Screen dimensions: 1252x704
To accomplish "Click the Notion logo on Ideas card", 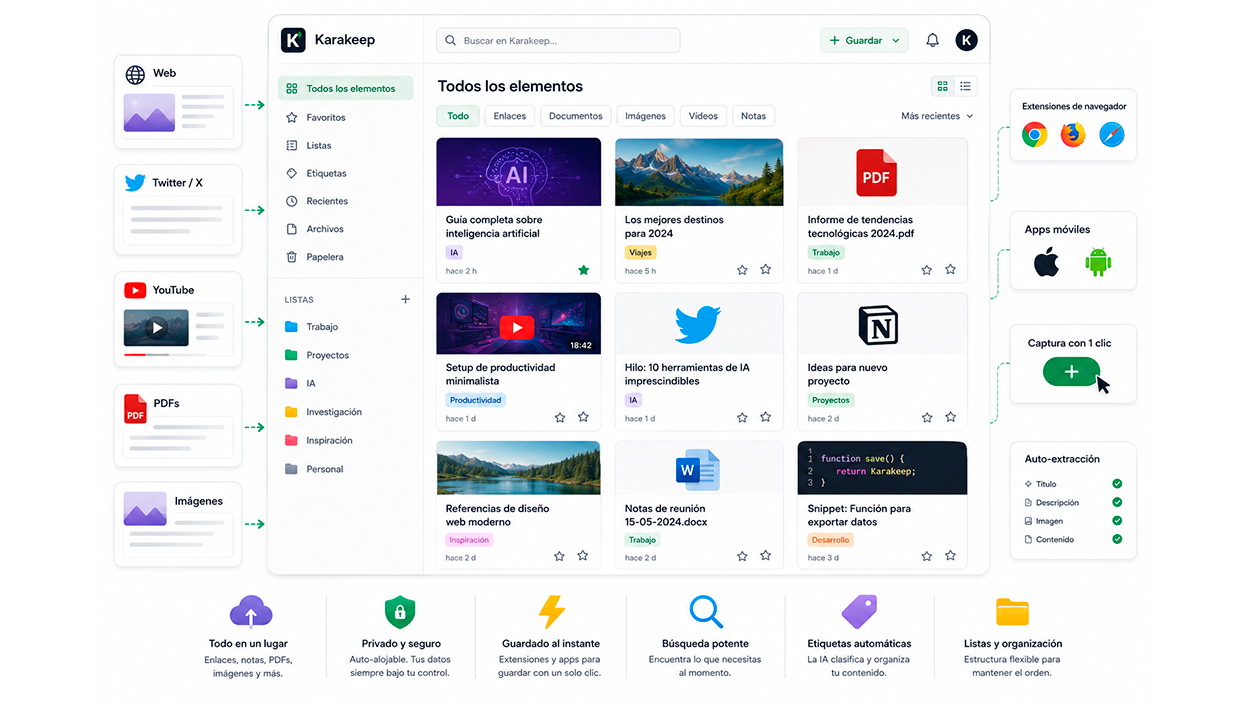I will coord(878,325).
